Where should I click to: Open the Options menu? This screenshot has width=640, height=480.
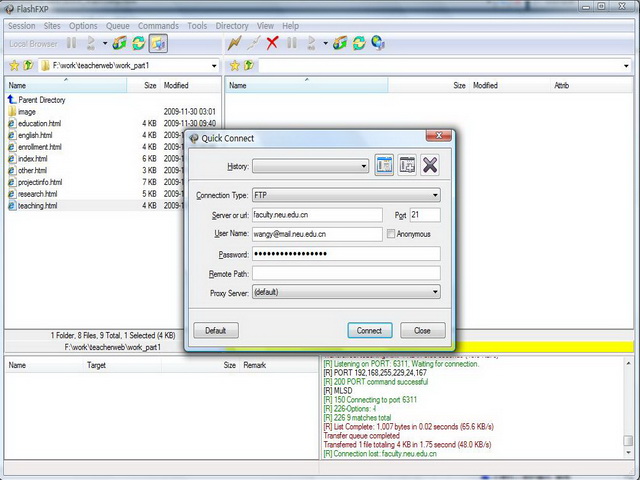tap(83, 26)
